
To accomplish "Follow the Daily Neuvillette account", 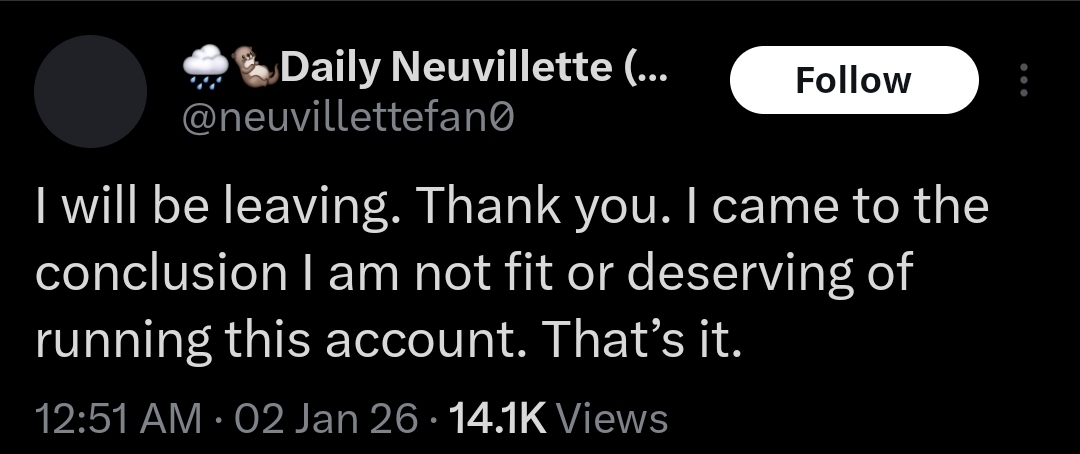I will click(x=853, y=80).
